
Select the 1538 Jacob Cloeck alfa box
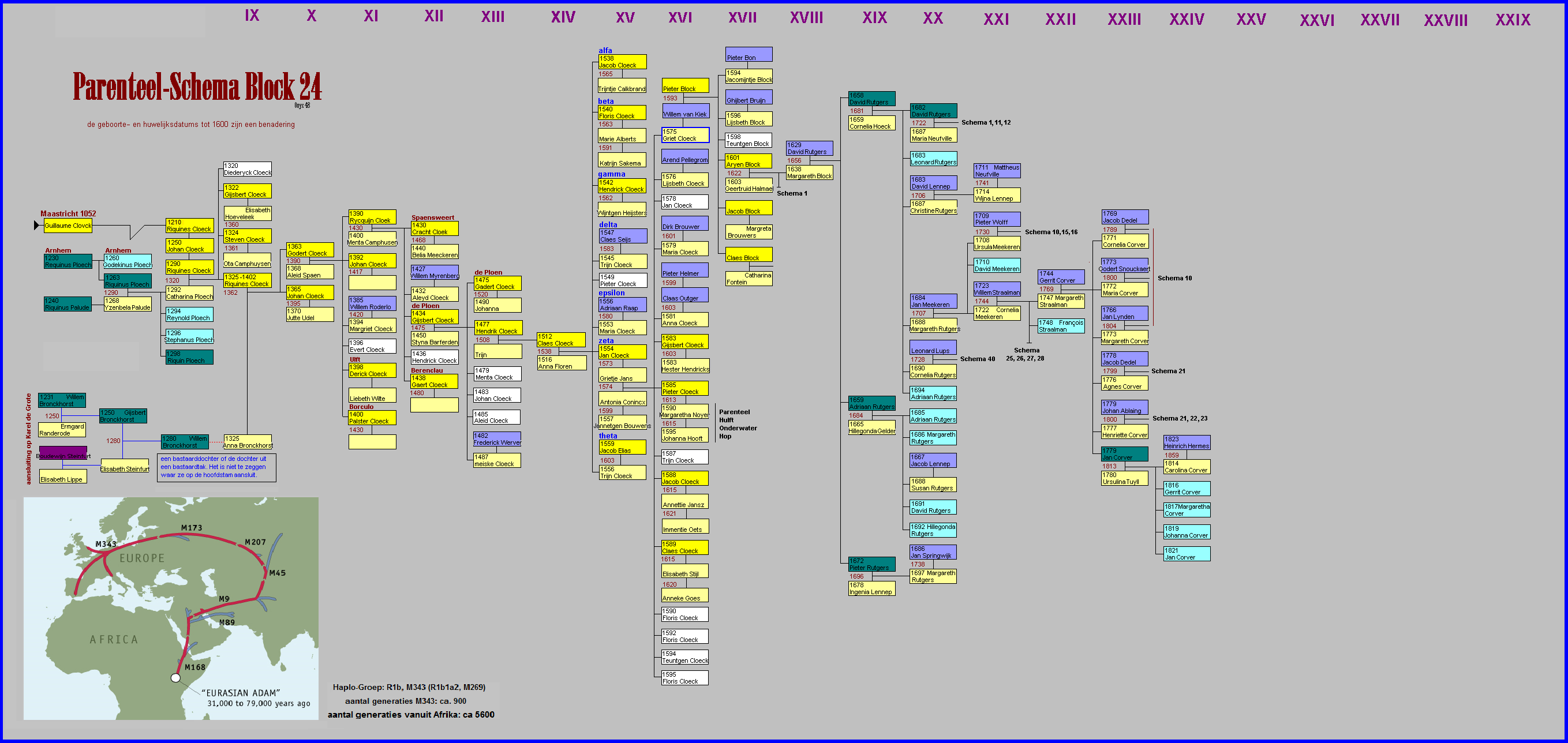pos(622,62)
